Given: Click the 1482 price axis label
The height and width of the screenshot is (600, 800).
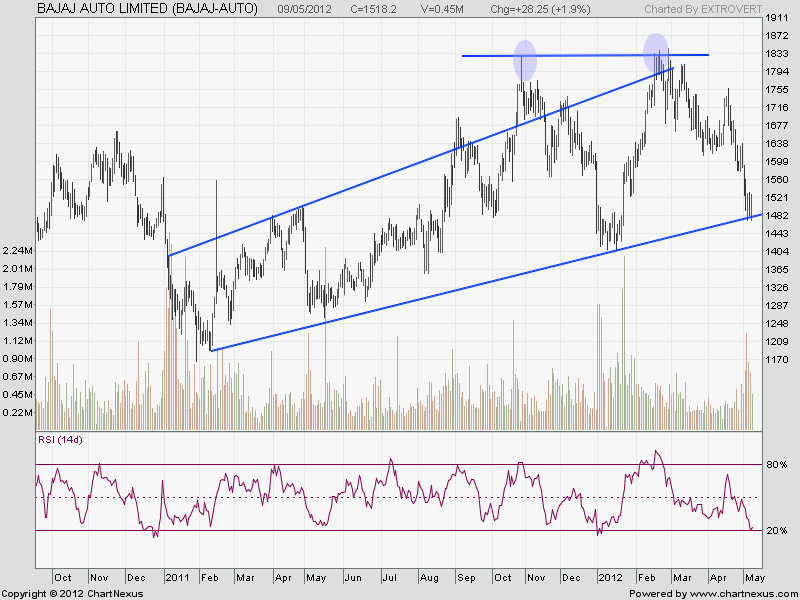Looking at the screenshot, I should (x=776, y=215).
